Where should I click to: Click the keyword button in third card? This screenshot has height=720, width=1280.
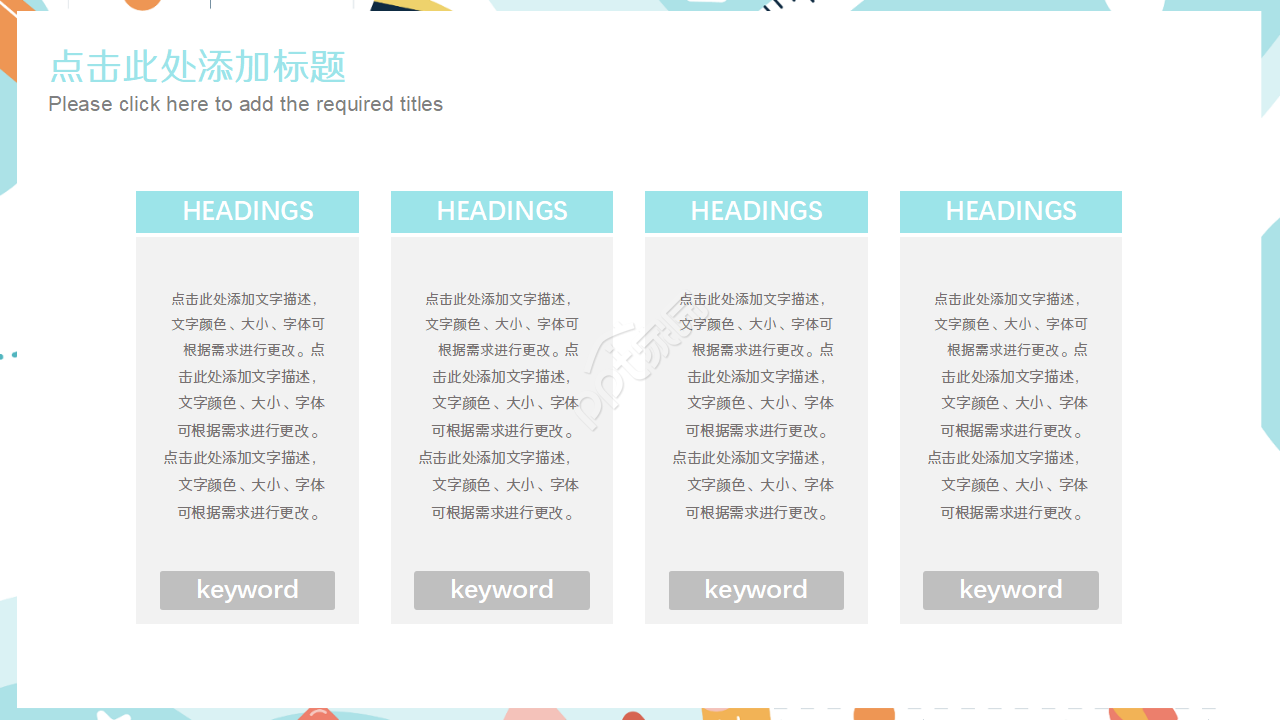pyautogui.click(x=756, y=590)
